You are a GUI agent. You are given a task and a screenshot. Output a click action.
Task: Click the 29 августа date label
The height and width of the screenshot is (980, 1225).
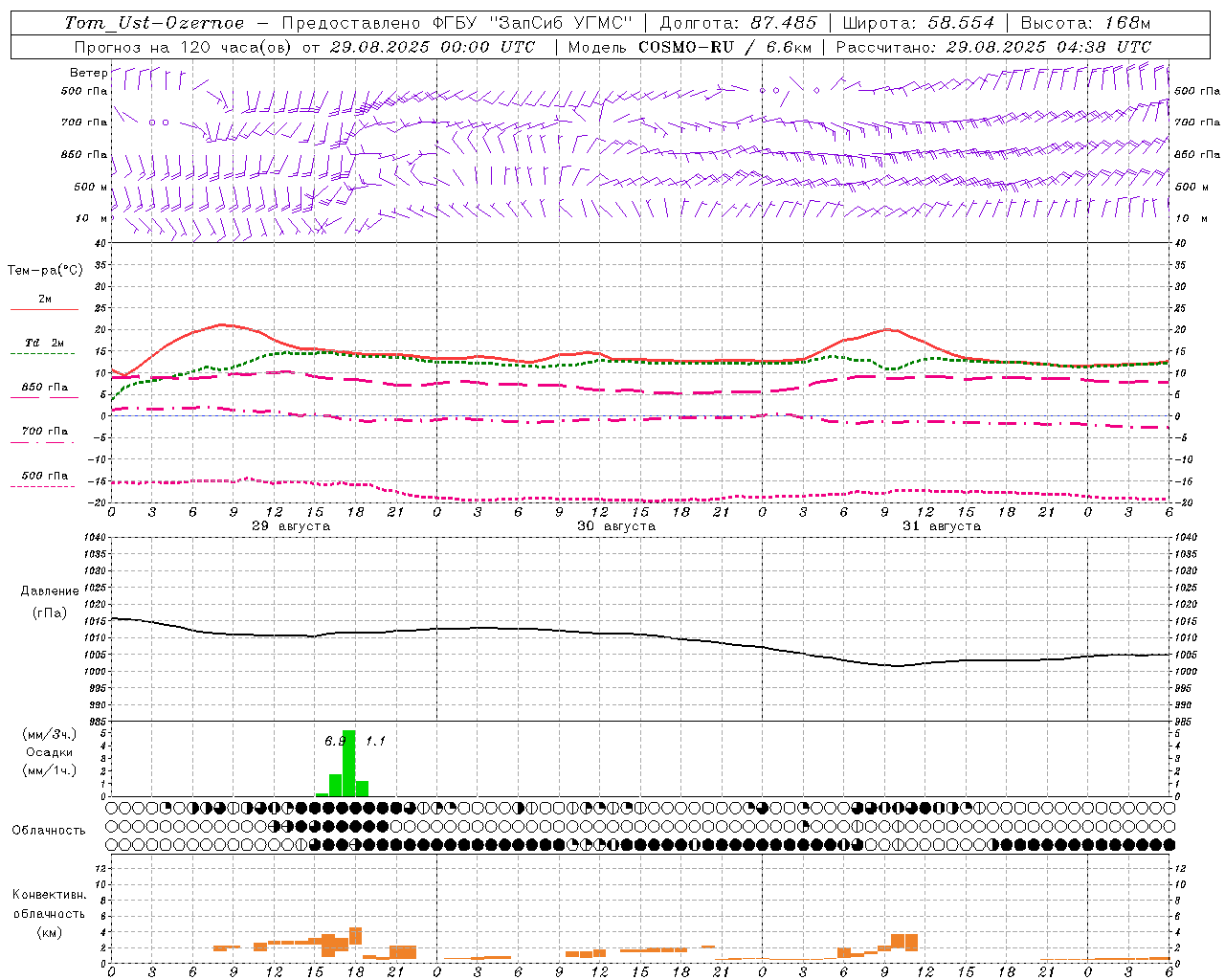(x=290, y=526)
